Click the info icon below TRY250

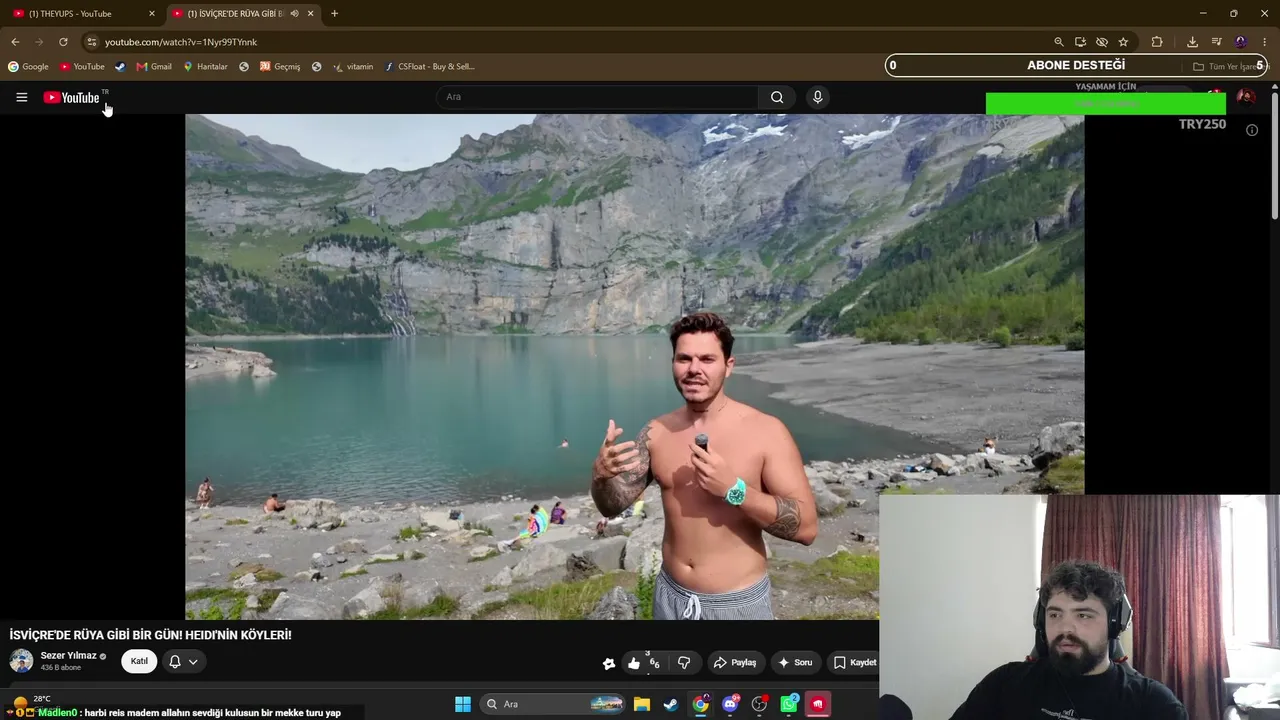[x=1252, y=130]
